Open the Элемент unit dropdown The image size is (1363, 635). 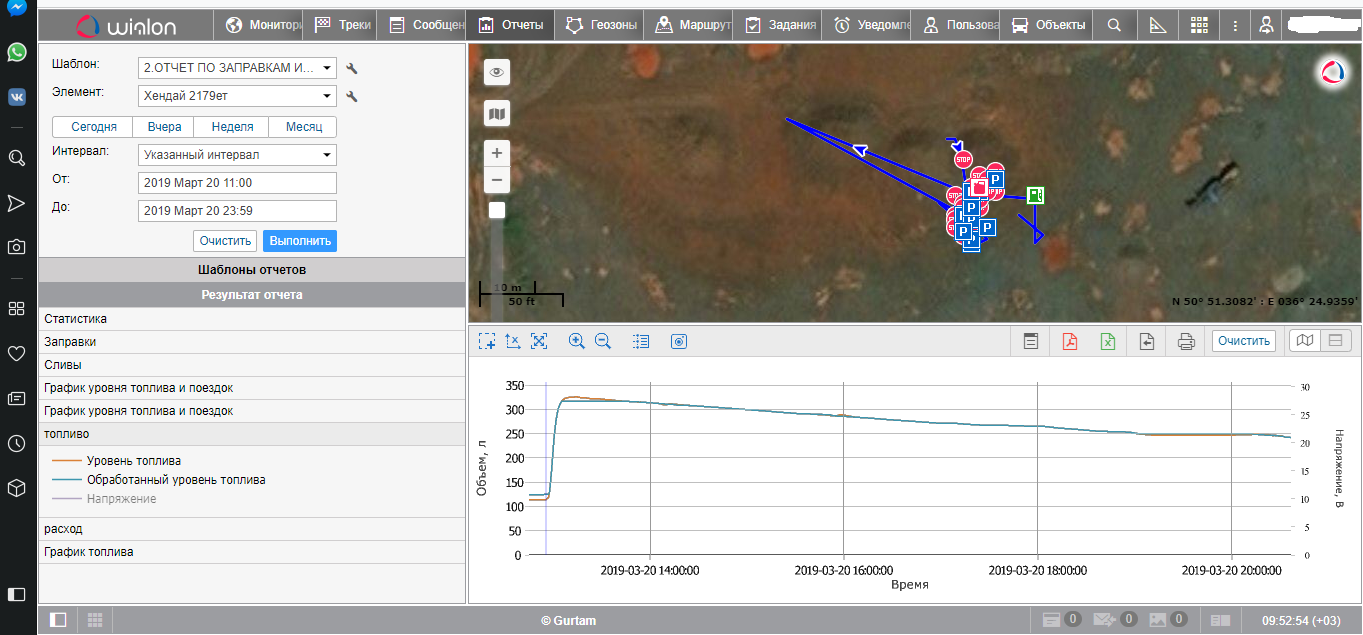point(238,96)
